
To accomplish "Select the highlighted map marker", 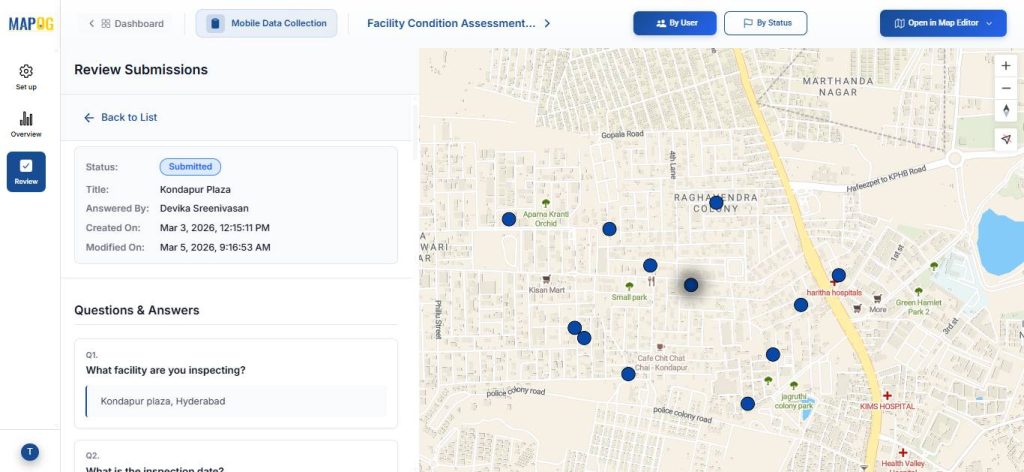I will coord(690,285).
